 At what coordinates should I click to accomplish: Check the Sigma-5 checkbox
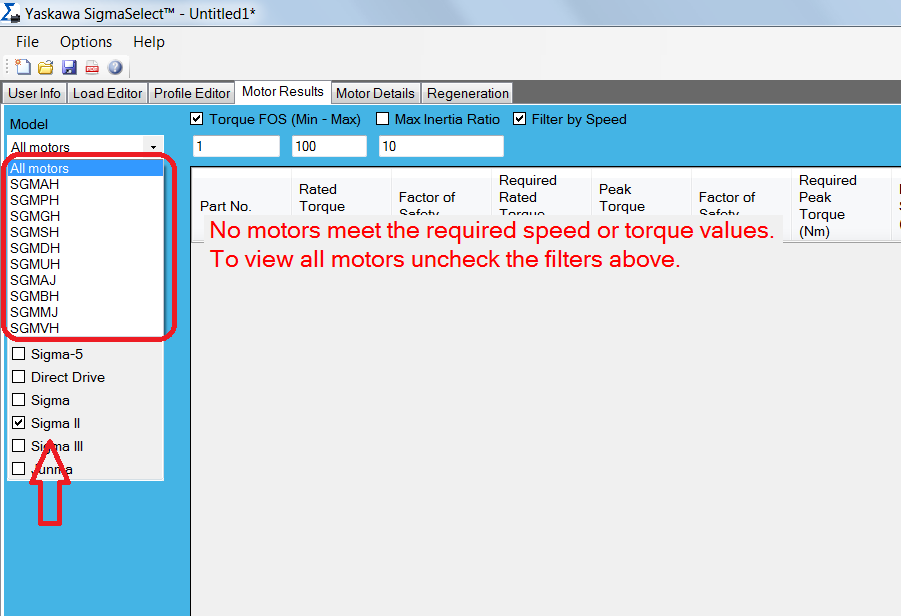(18, 353)
